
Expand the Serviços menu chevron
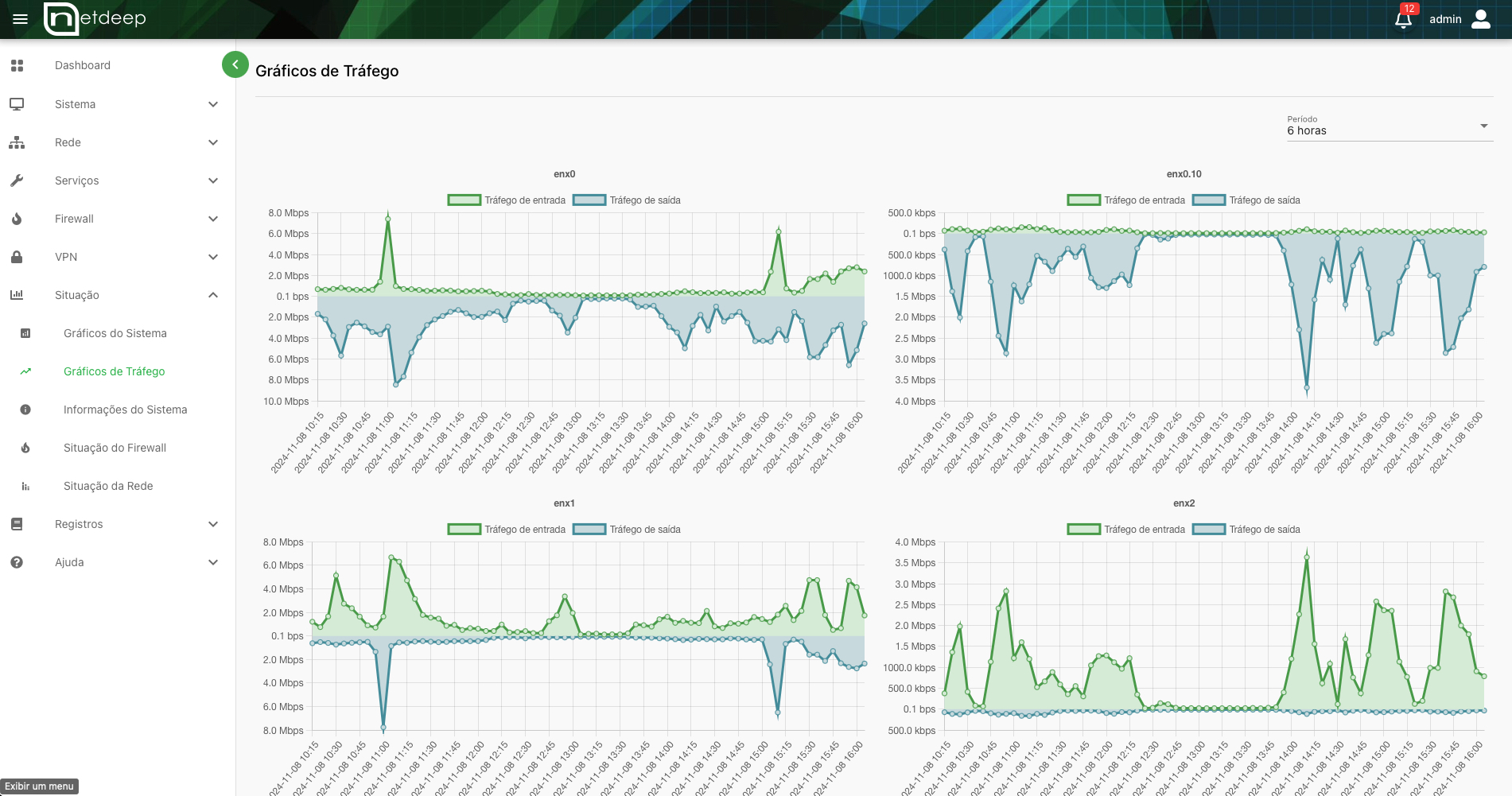[x=213, y=181]
